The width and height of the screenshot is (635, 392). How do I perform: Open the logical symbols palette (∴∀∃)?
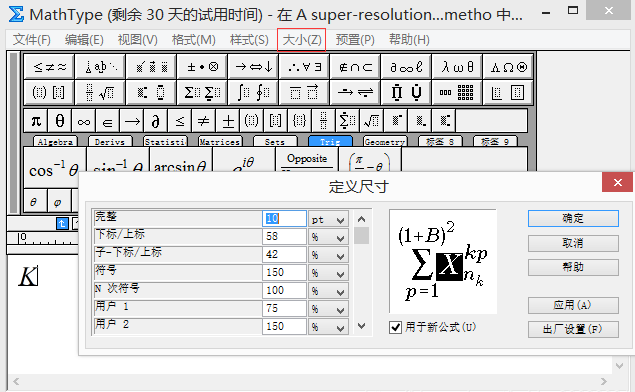[304, 66]
